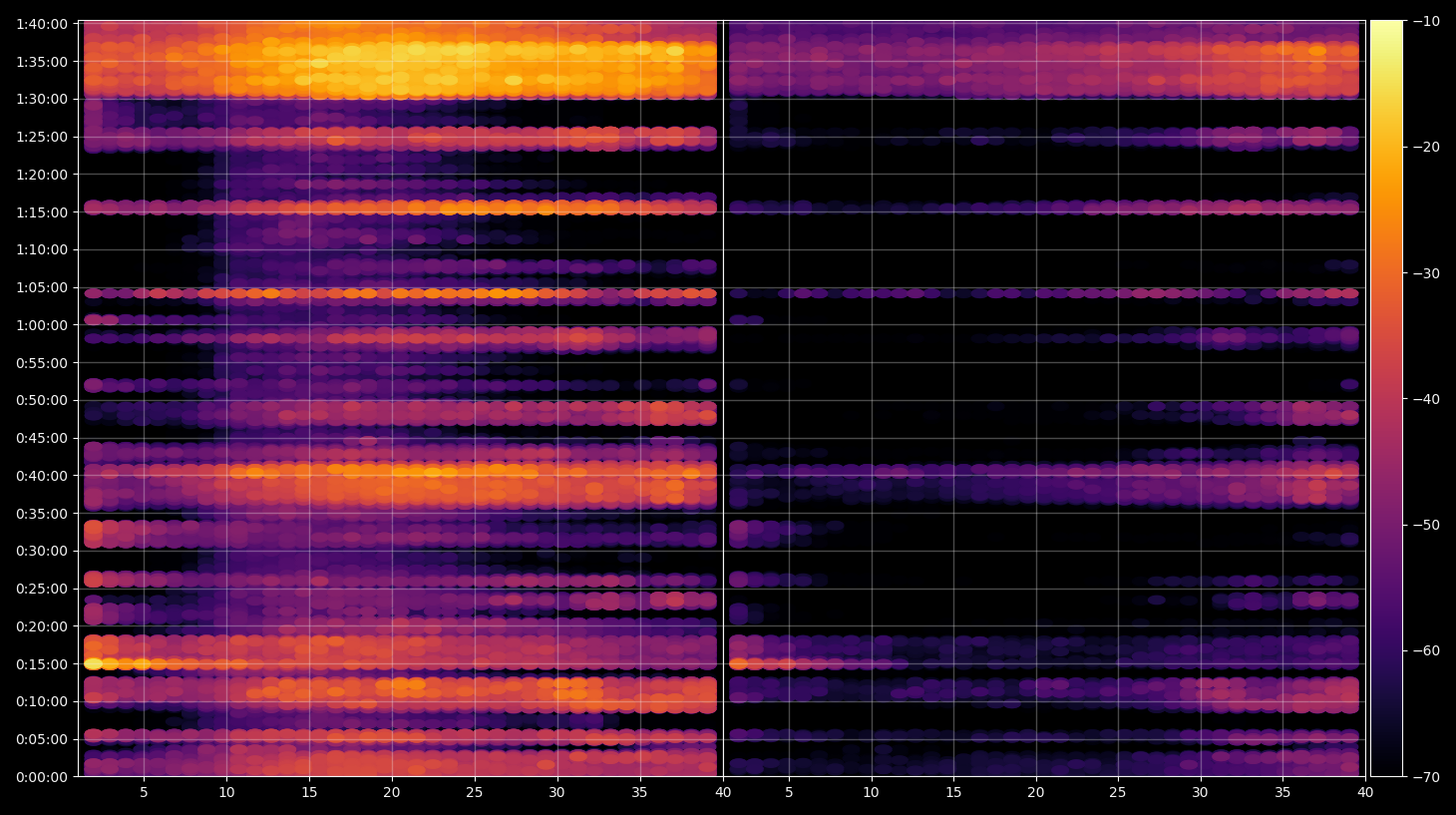Click x-axis label 30 under the right heatmap
The image size is (1456, 815).
pos(1200,793)
